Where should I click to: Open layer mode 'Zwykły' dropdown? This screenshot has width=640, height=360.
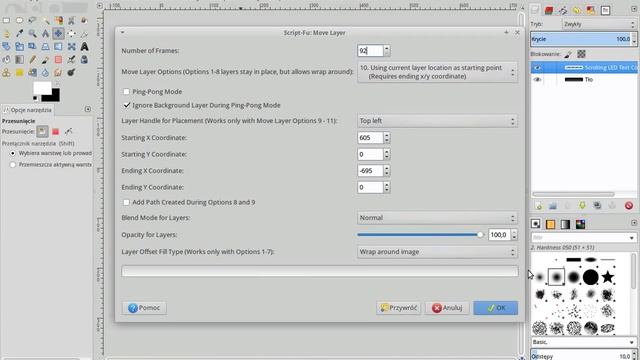(599, 24)
